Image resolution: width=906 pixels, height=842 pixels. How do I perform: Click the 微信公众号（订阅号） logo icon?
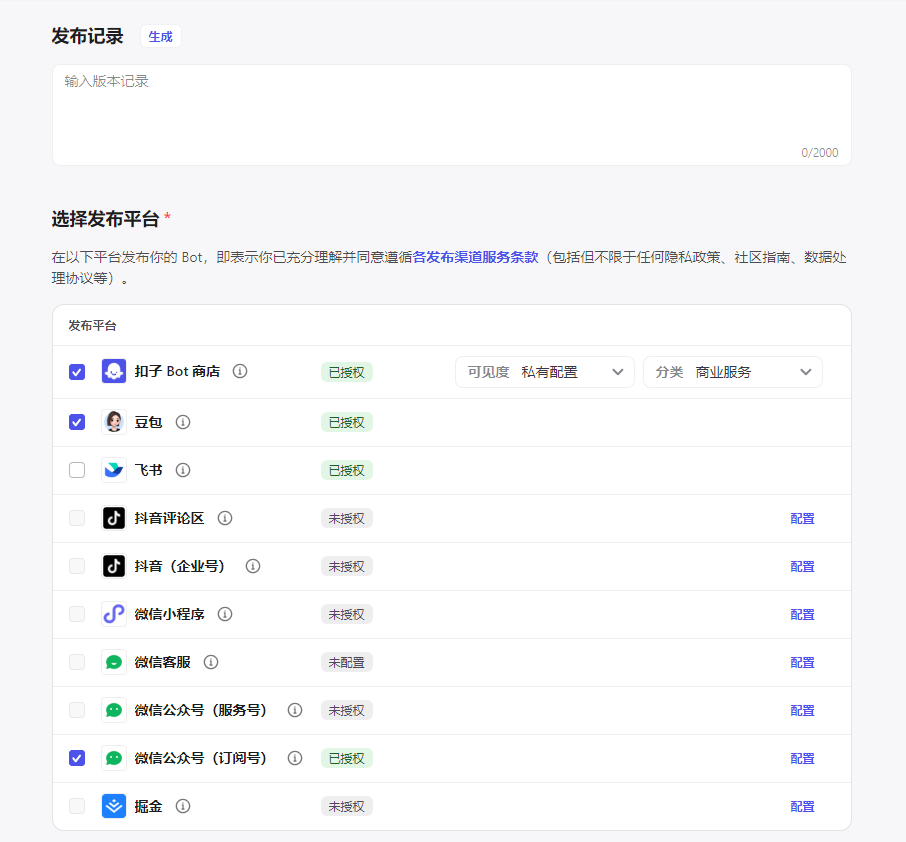pyautogui.click(x=114, y=758)
